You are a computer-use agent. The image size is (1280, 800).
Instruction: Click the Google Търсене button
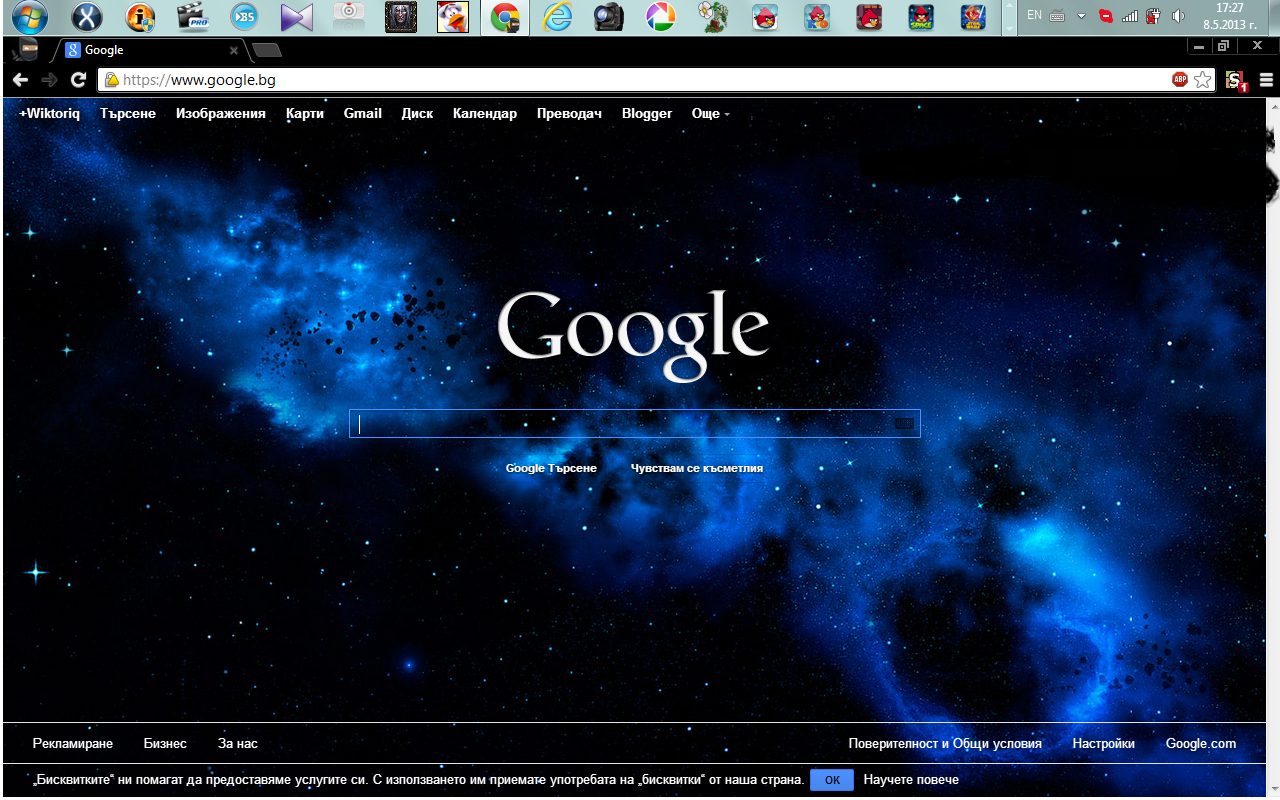(x=551, y=468)
